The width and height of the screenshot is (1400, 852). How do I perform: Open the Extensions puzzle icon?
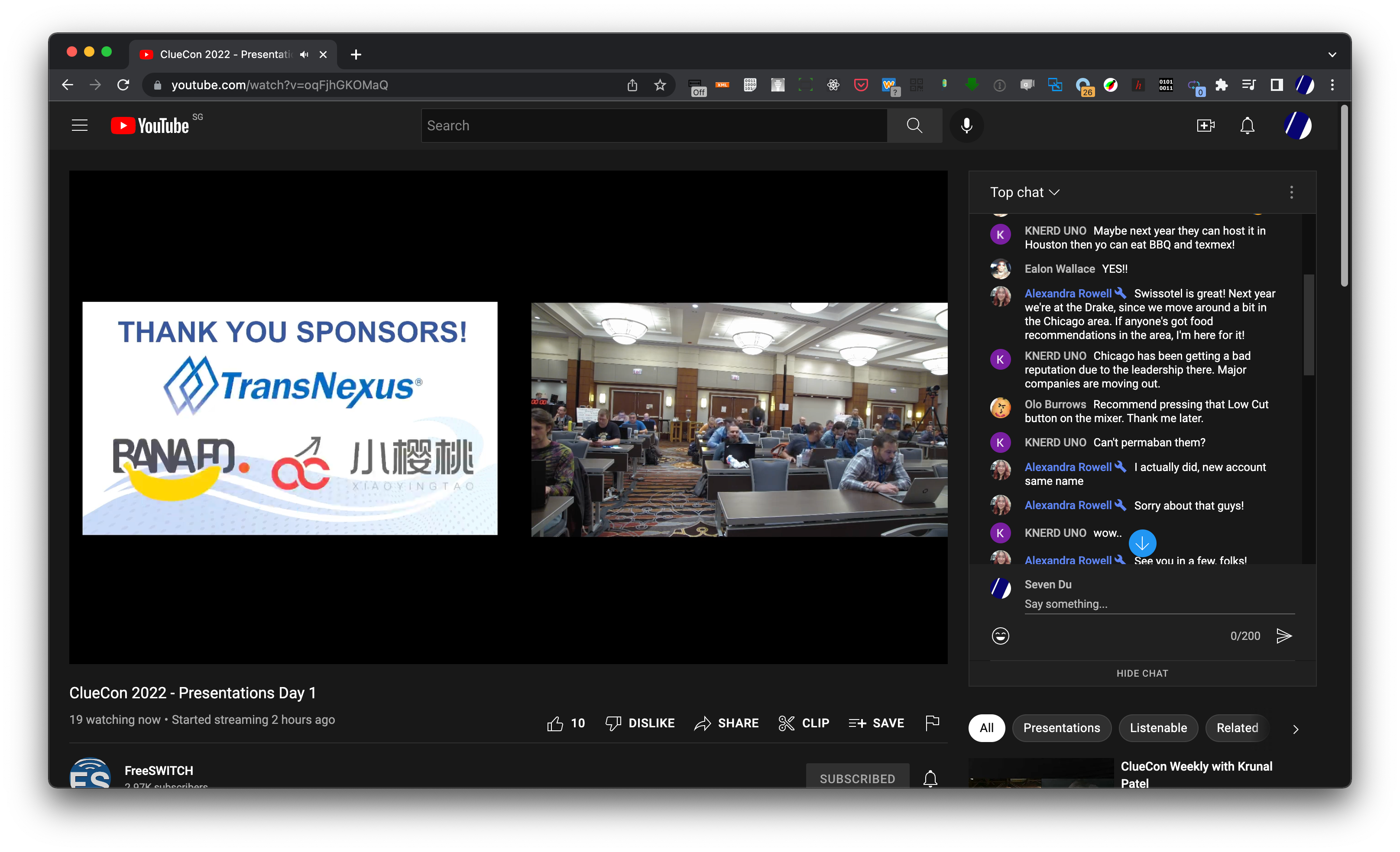(1221, 84)
